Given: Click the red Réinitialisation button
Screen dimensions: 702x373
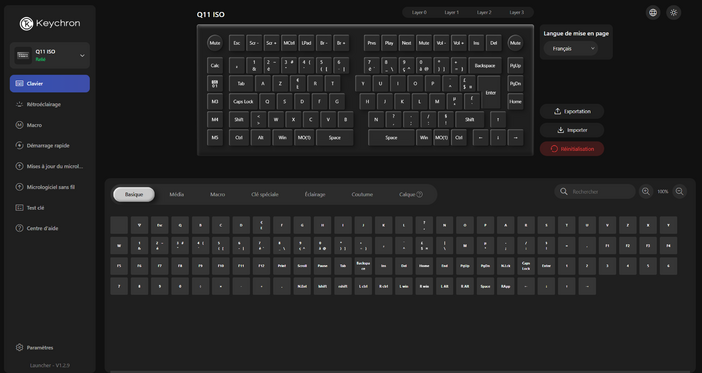Looking at the screenshot, I should pyautogui.click(x=572, y=149).
